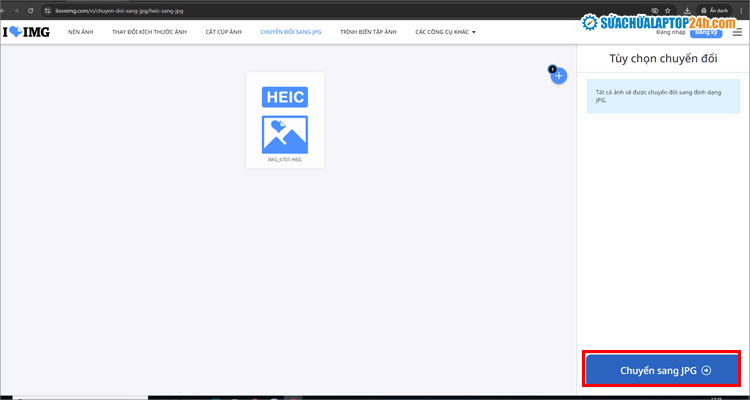This screenshot has height=400, width=750.
Task: Click the tracking protection eye icon
Action: pyautogui.click(x=654, y=10)
